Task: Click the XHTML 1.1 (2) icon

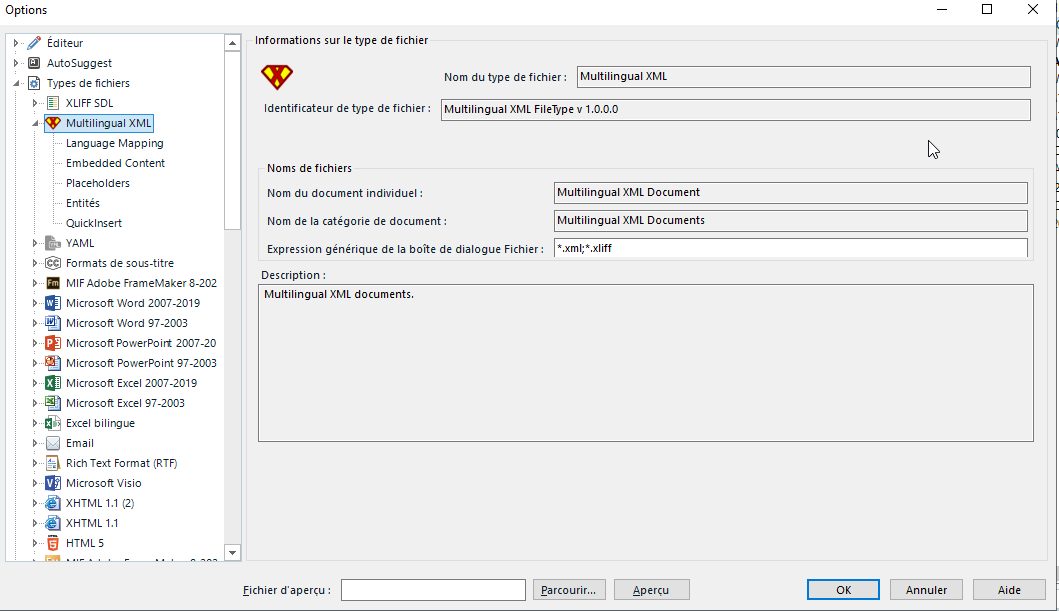Action: tap(53, 503)
